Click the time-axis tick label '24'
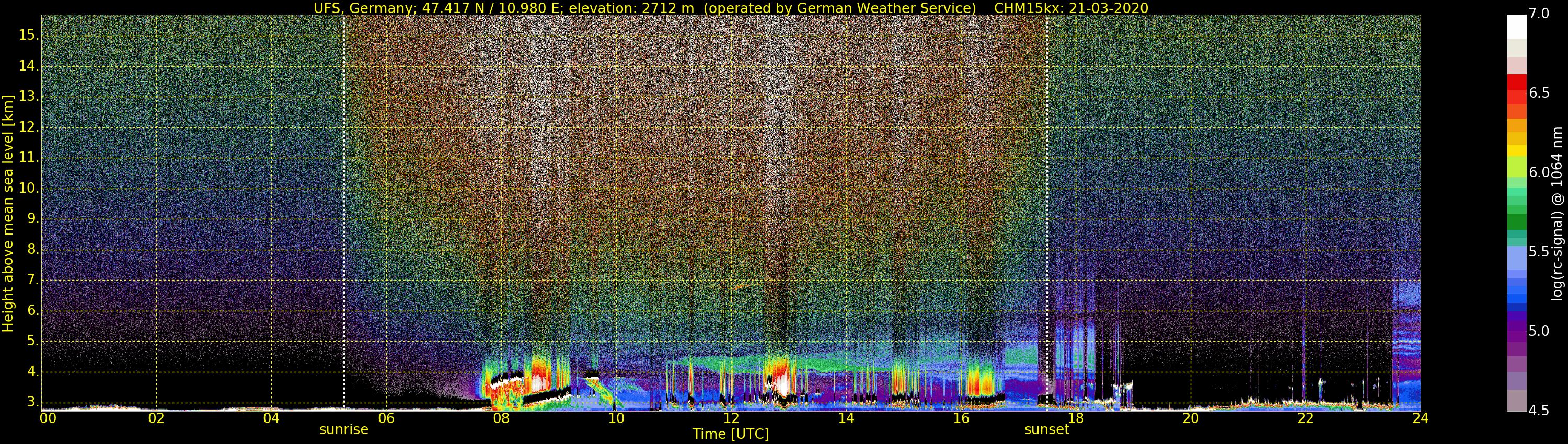 [1421, 418]
